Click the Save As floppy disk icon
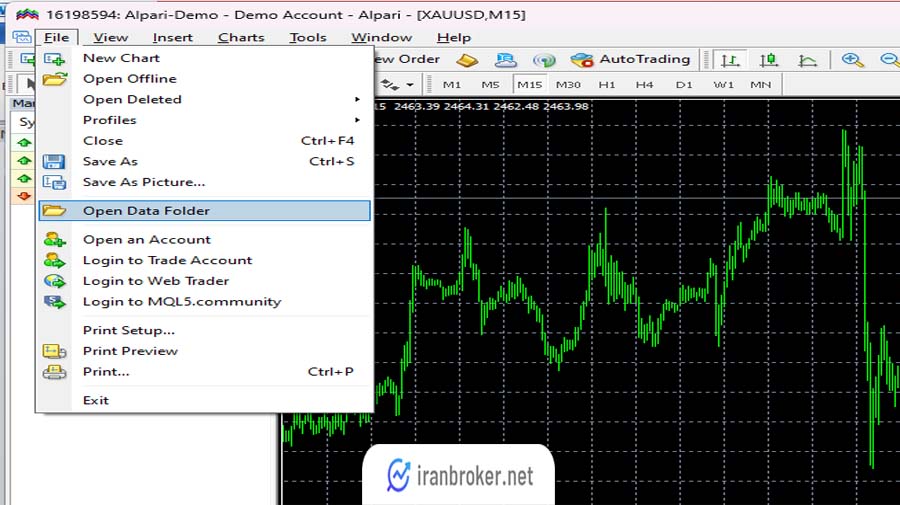Viewport: 900px width, 505px height. click(x=54, y=161)
